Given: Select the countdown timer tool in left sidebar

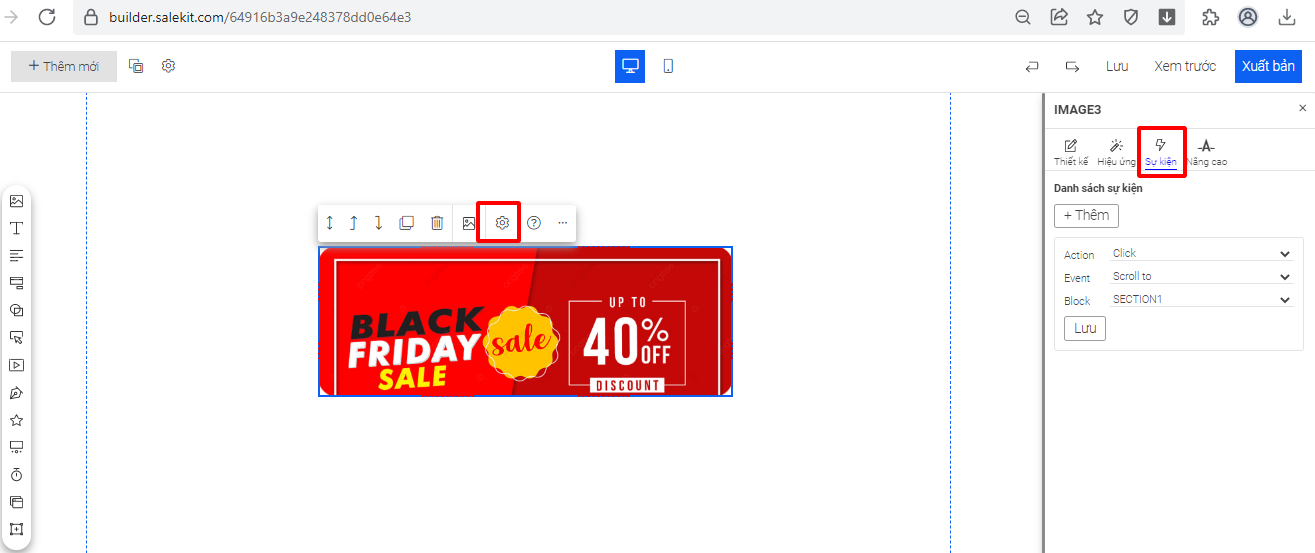Looking at the screenshot, I should (x=16, y=474).
